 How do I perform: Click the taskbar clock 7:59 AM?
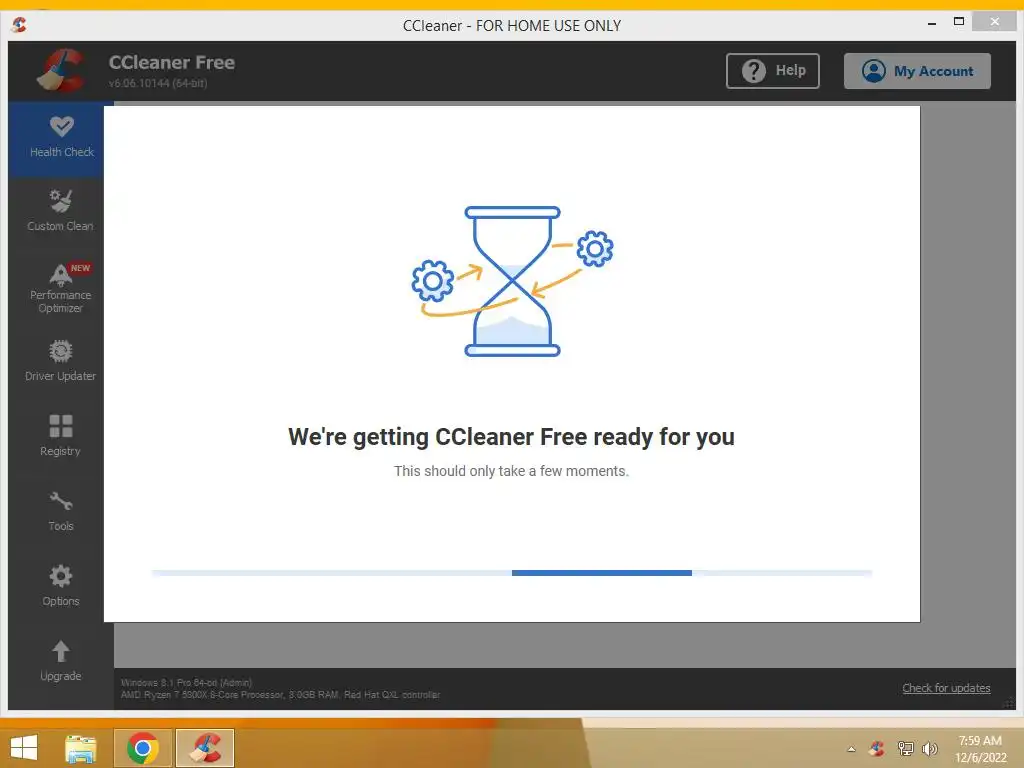980,741
